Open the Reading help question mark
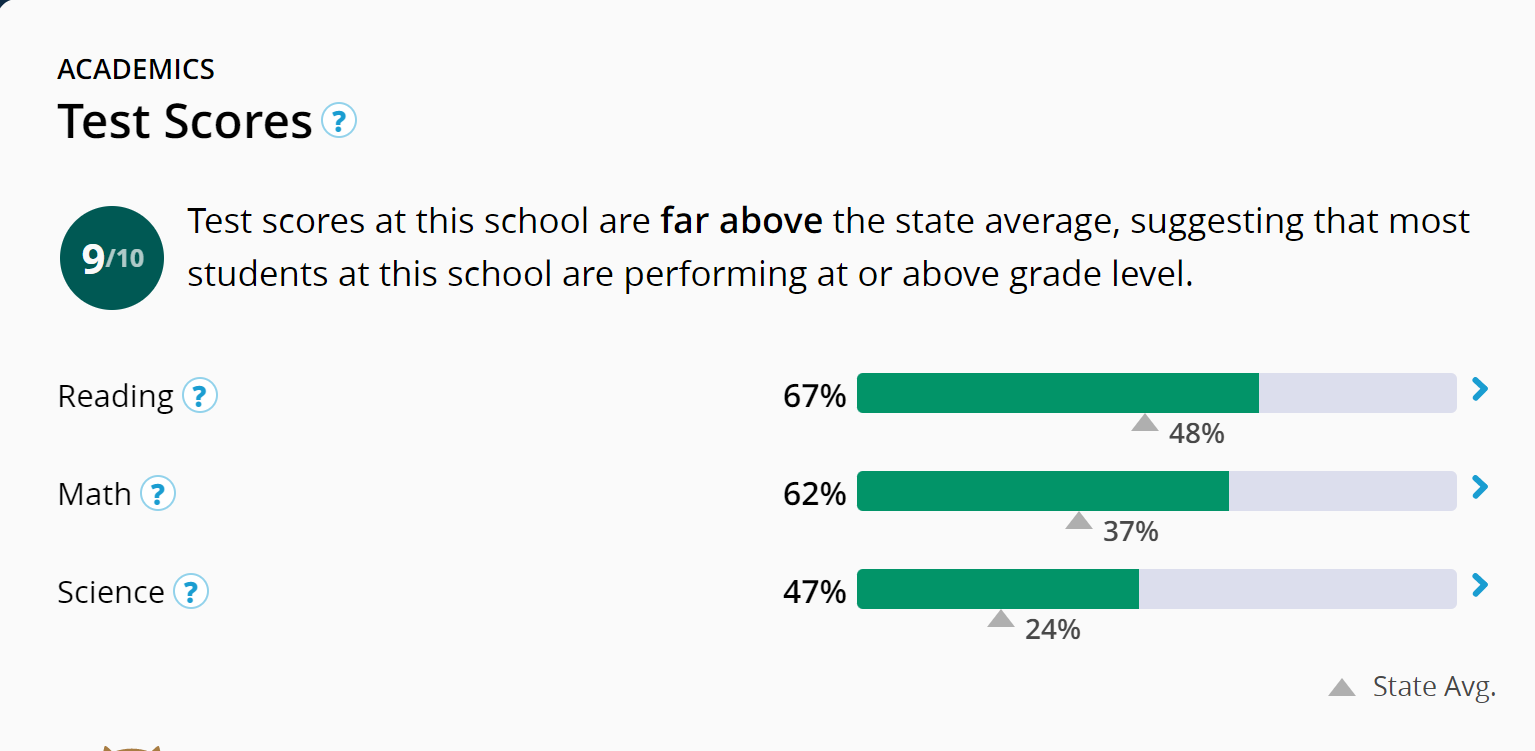1535x751 pixels. tap(200, 396)
